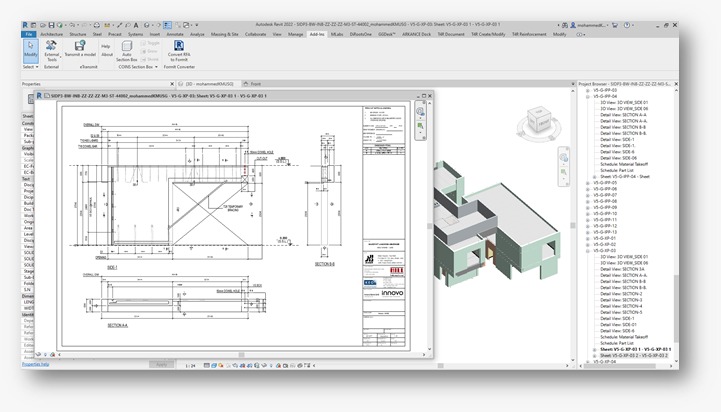Click zoom icon in sheet window navigation bar
721x412 pixels.
coord(420,126)
